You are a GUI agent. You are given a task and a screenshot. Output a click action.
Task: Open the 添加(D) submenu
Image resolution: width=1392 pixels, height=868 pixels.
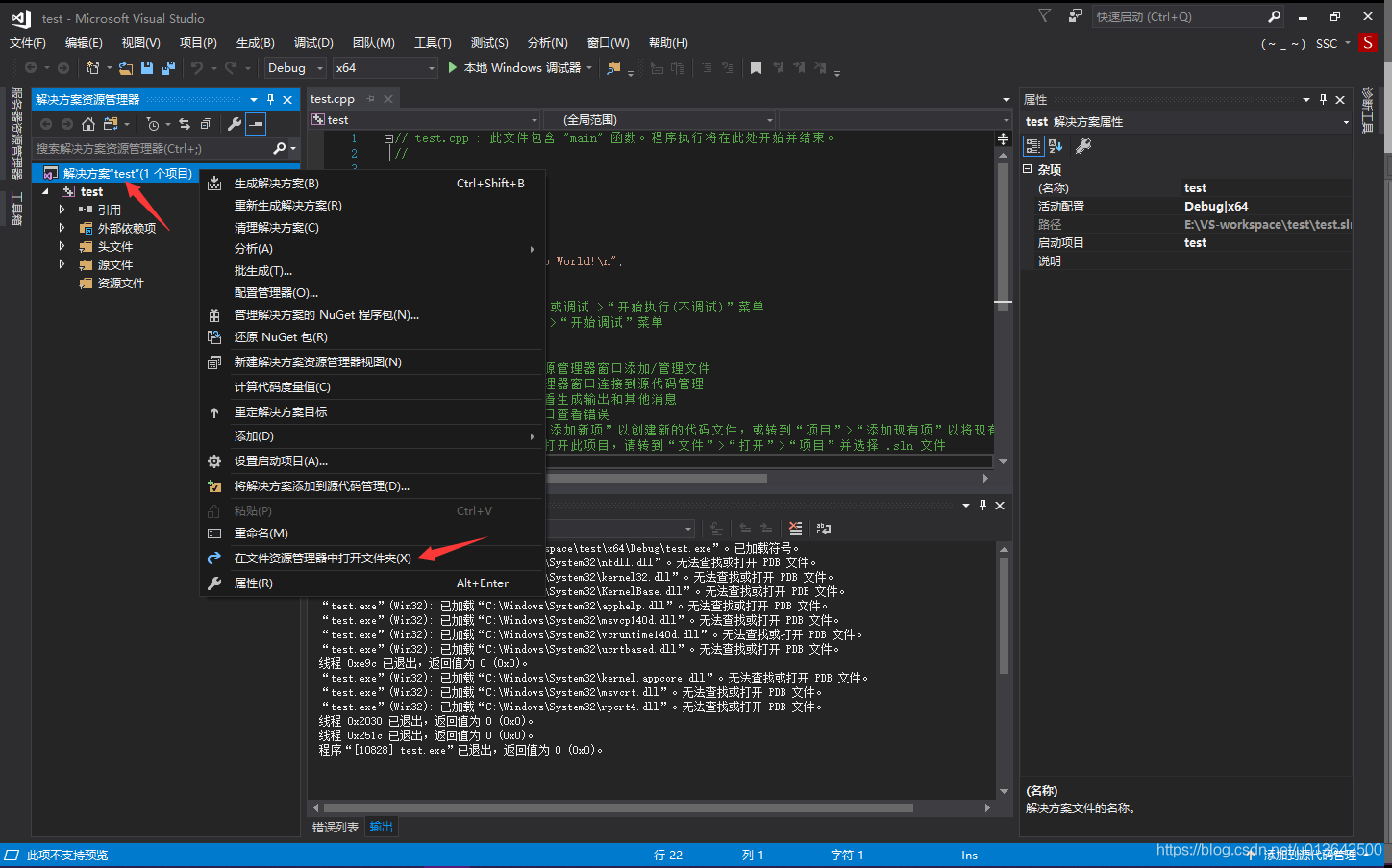pos(373,436)
